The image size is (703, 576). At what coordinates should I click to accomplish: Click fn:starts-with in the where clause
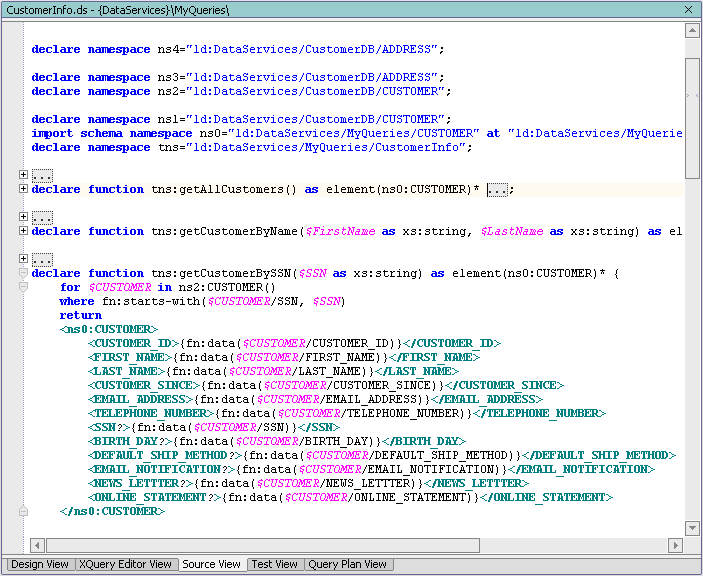151,301
